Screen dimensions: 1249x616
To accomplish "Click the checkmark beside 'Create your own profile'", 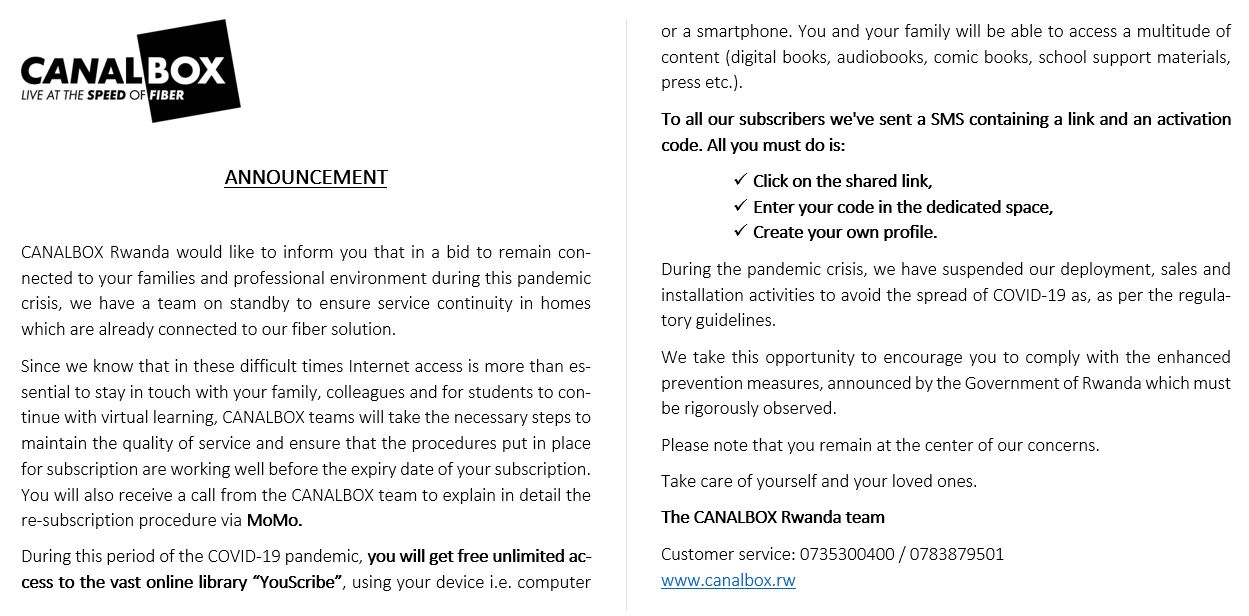I will tap(740, 231).
